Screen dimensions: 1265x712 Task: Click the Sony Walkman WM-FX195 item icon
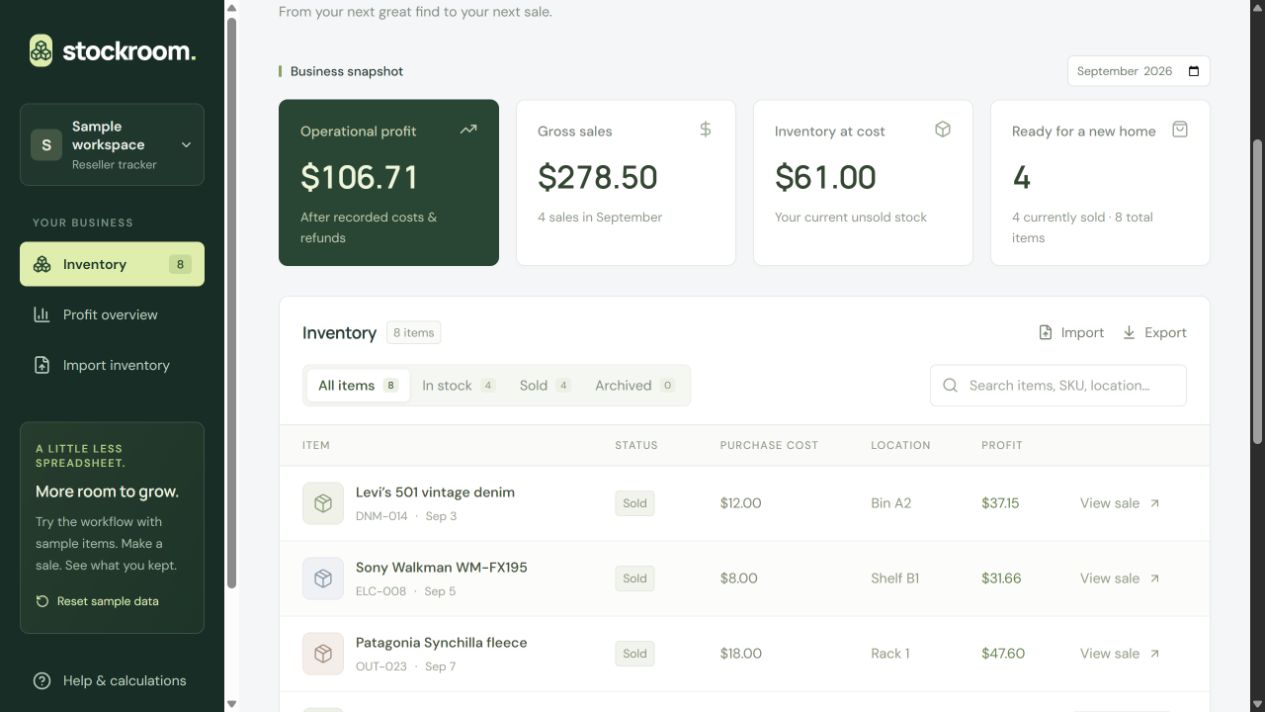(x=323, y=578)
